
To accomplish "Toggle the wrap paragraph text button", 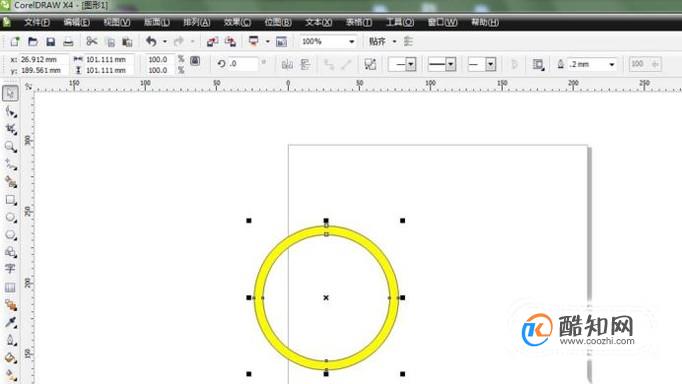I will click(538, 65).
